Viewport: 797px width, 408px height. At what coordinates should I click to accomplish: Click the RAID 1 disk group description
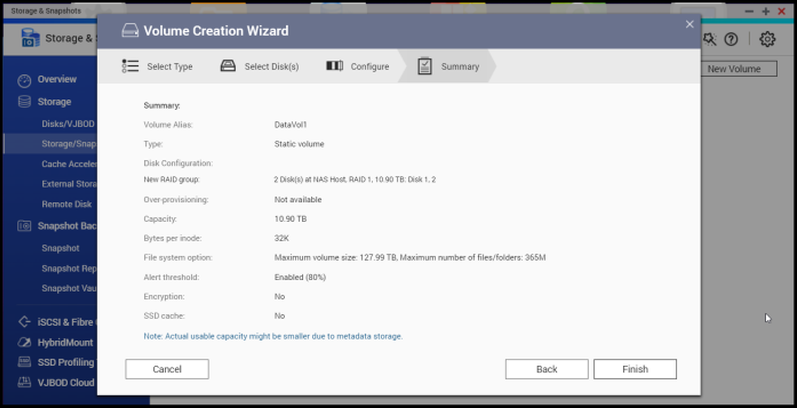[x=355, y=180]
